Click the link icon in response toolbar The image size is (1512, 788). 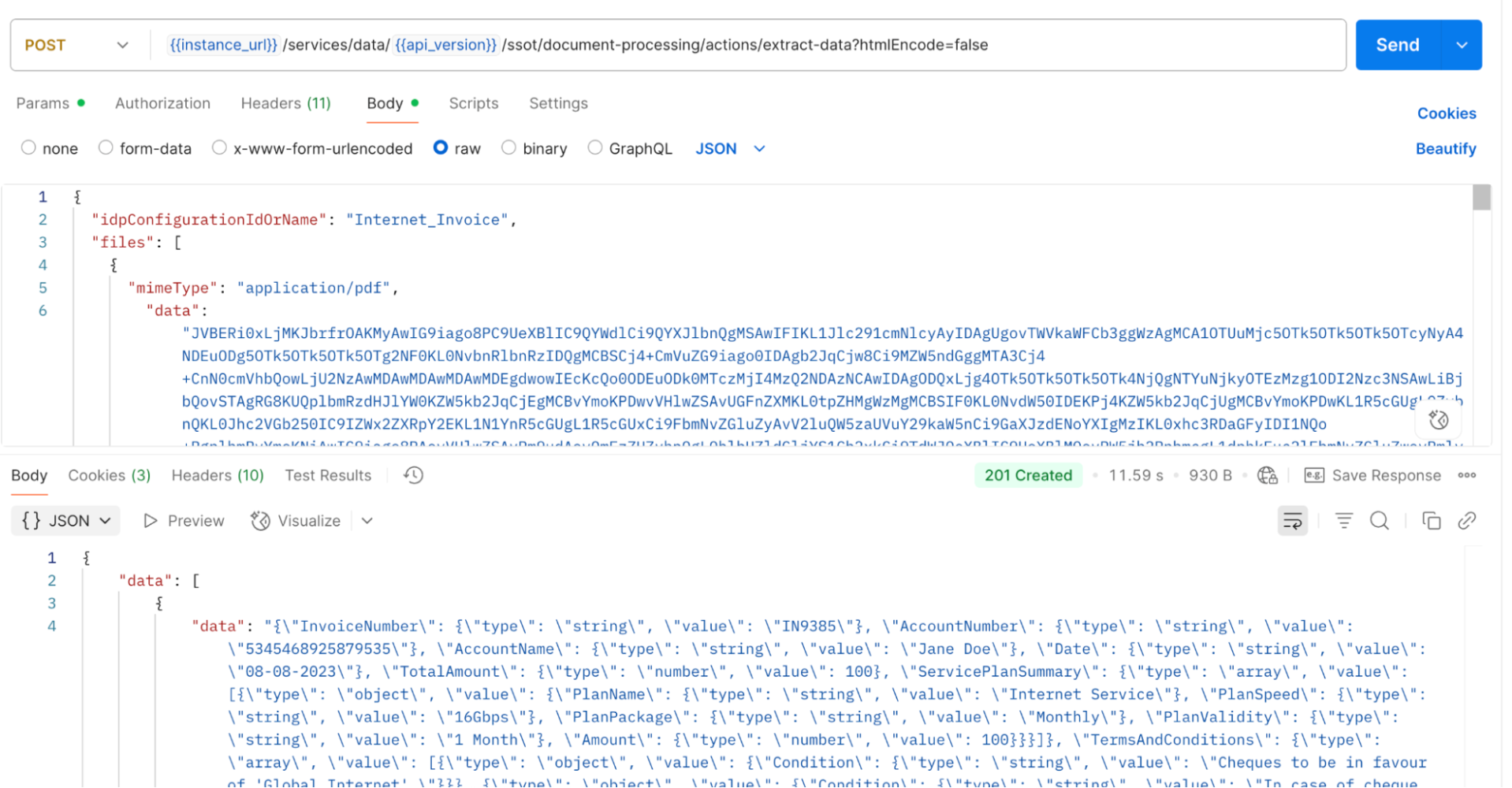point(1467,522)
